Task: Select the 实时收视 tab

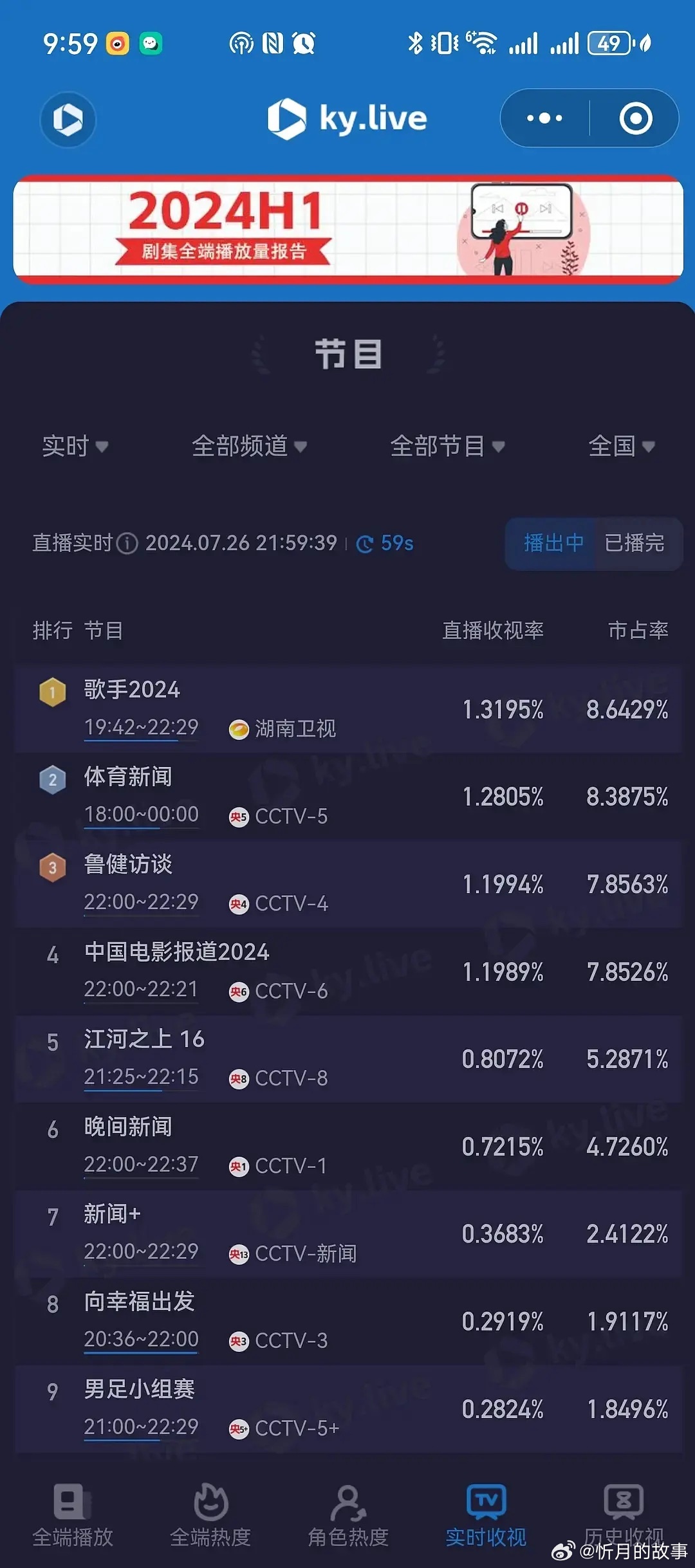Action: click(486, 1515)
